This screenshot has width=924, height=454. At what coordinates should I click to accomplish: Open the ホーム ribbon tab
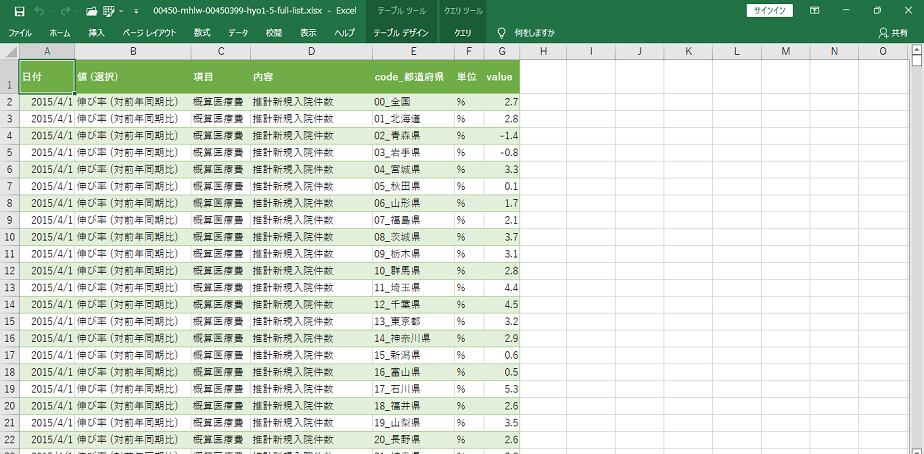pyautogui.click(x=60, y=33)
